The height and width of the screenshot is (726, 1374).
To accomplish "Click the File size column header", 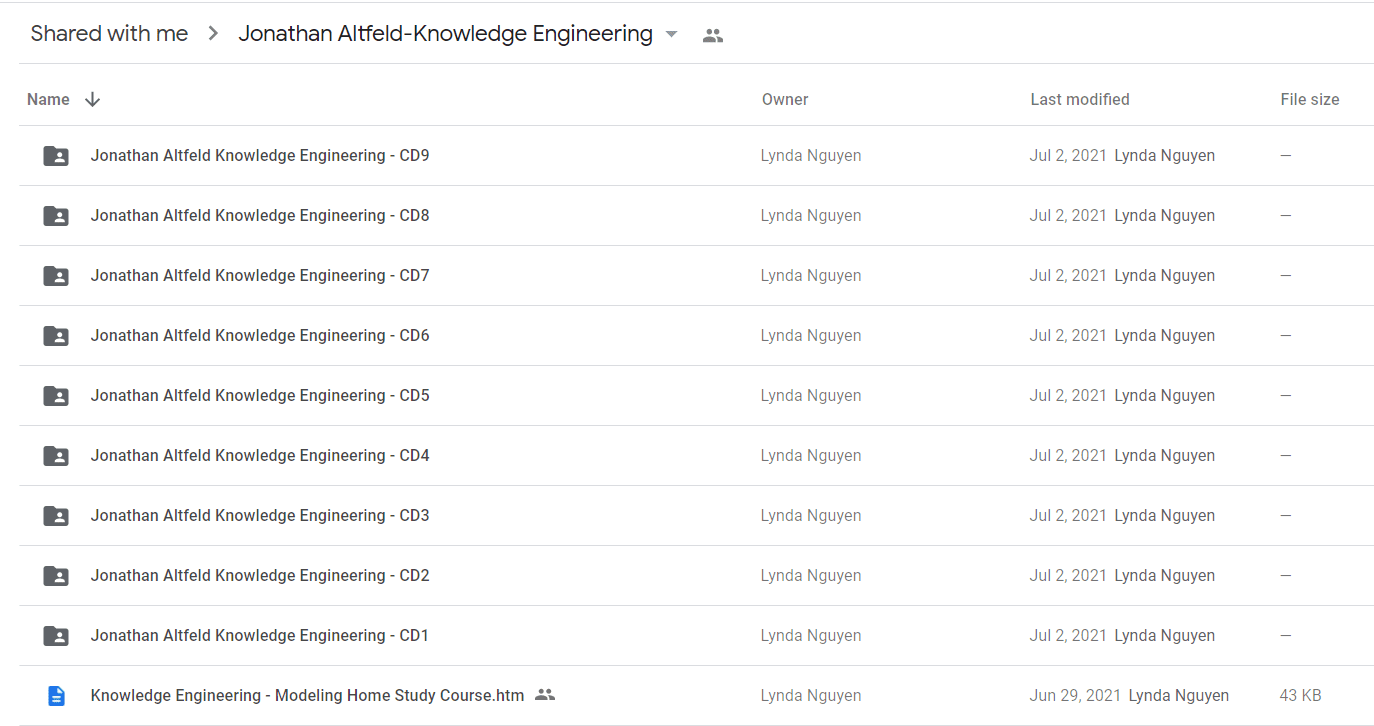I will pyautogui.click(x=1310, y=99).
